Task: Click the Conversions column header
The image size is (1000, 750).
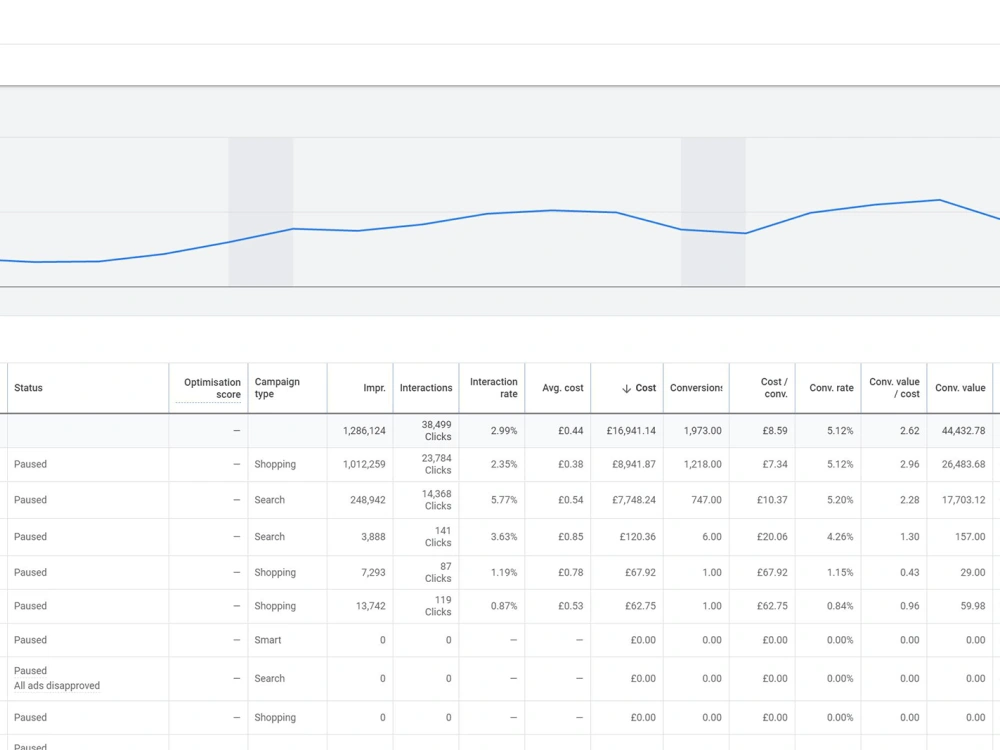Action: click(x=696, y=388)
